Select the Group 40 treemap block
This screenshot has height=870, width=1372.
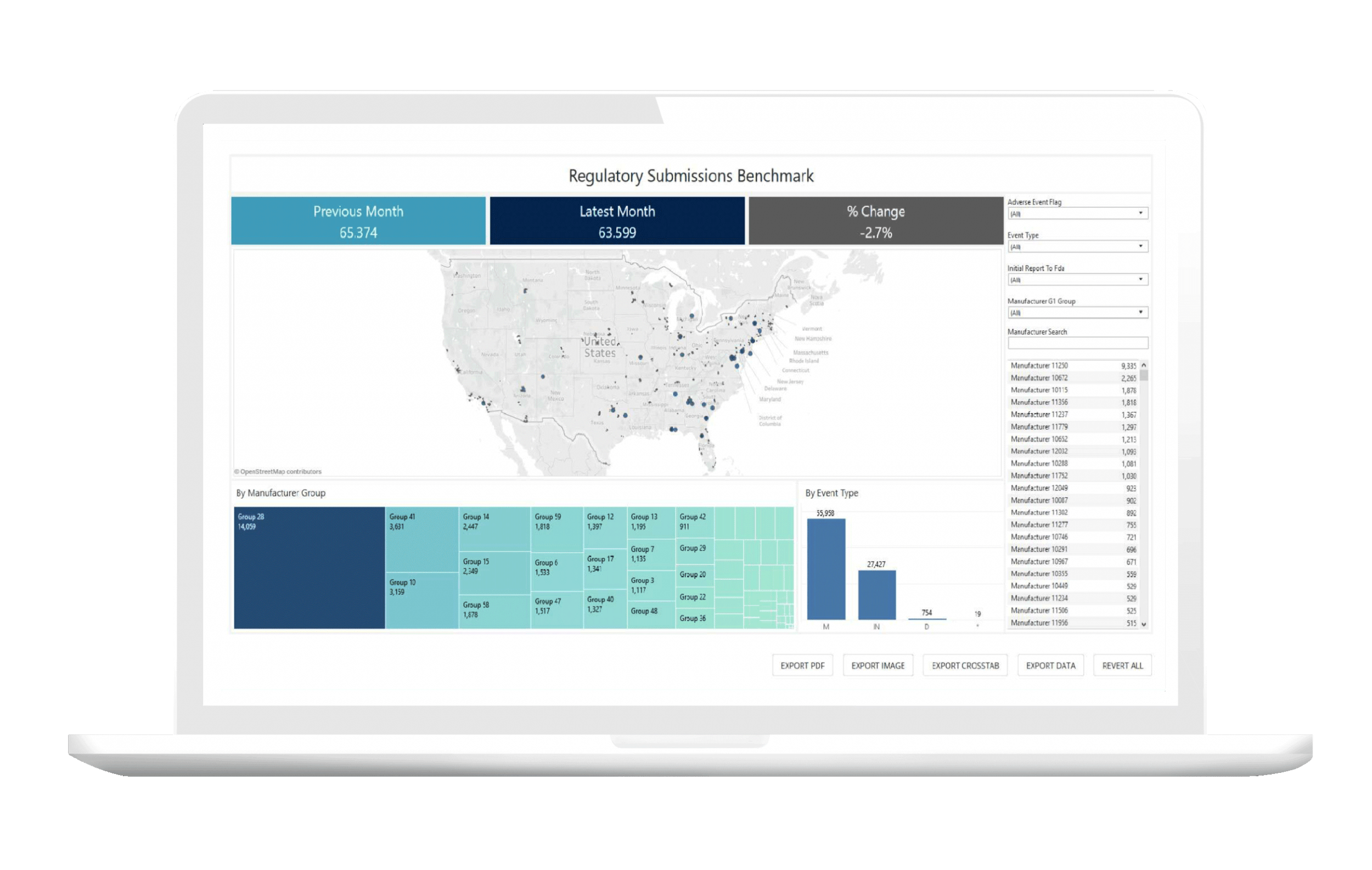605,609
